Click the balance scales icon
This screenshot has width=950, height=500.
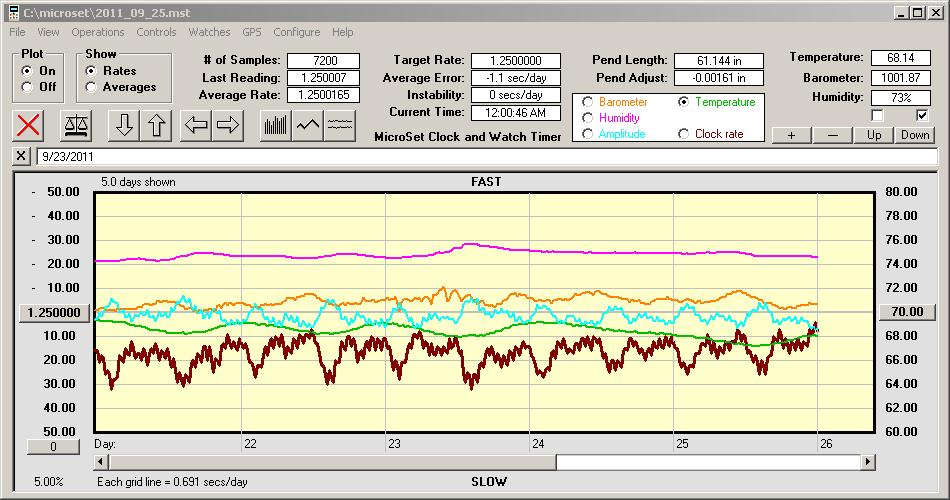(x=76, y=125)
